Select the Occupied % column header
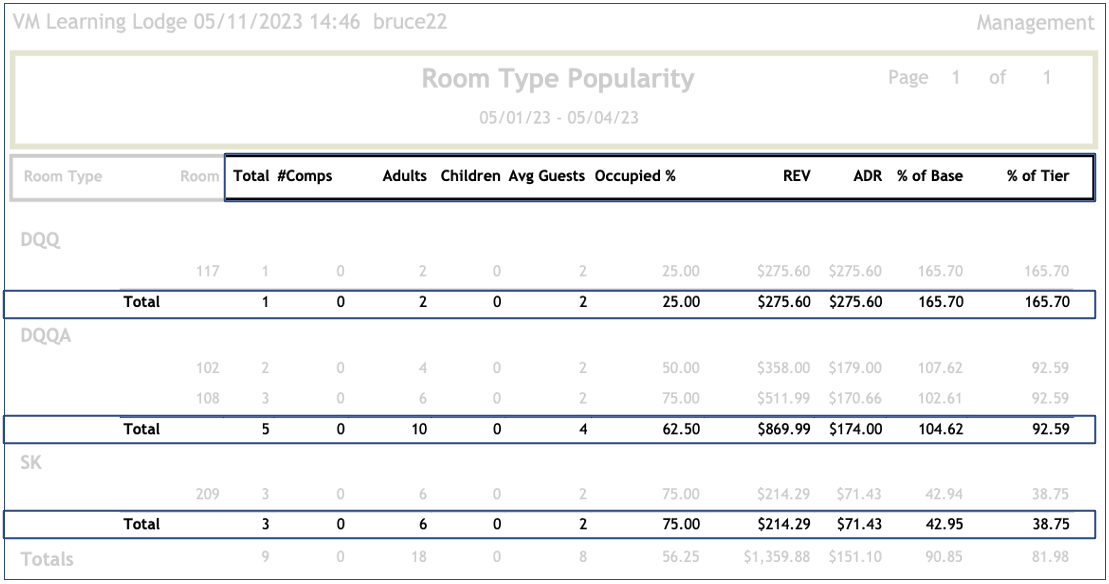Viewport: 1109px width, 584px height. [x=636, y=176]
